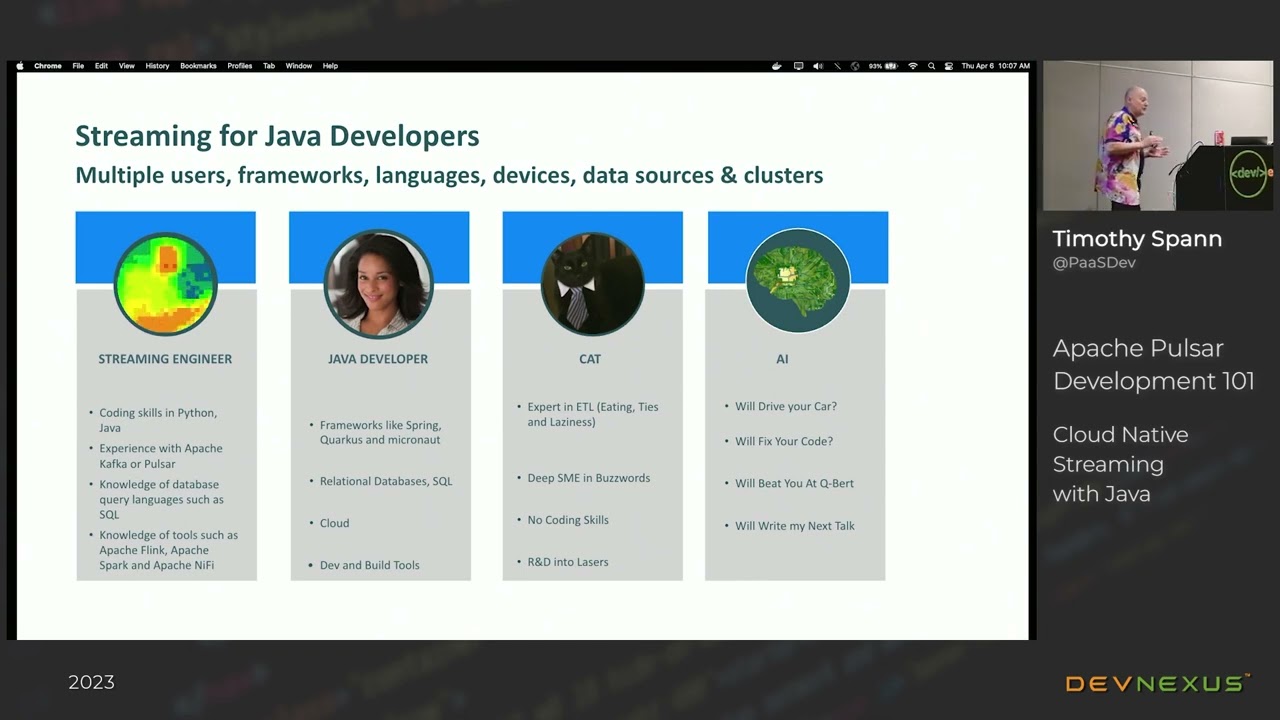Viewport: 1280px width, 720px height.
Task: Click the 2023 year label
Action: click(x=91, y=683)
